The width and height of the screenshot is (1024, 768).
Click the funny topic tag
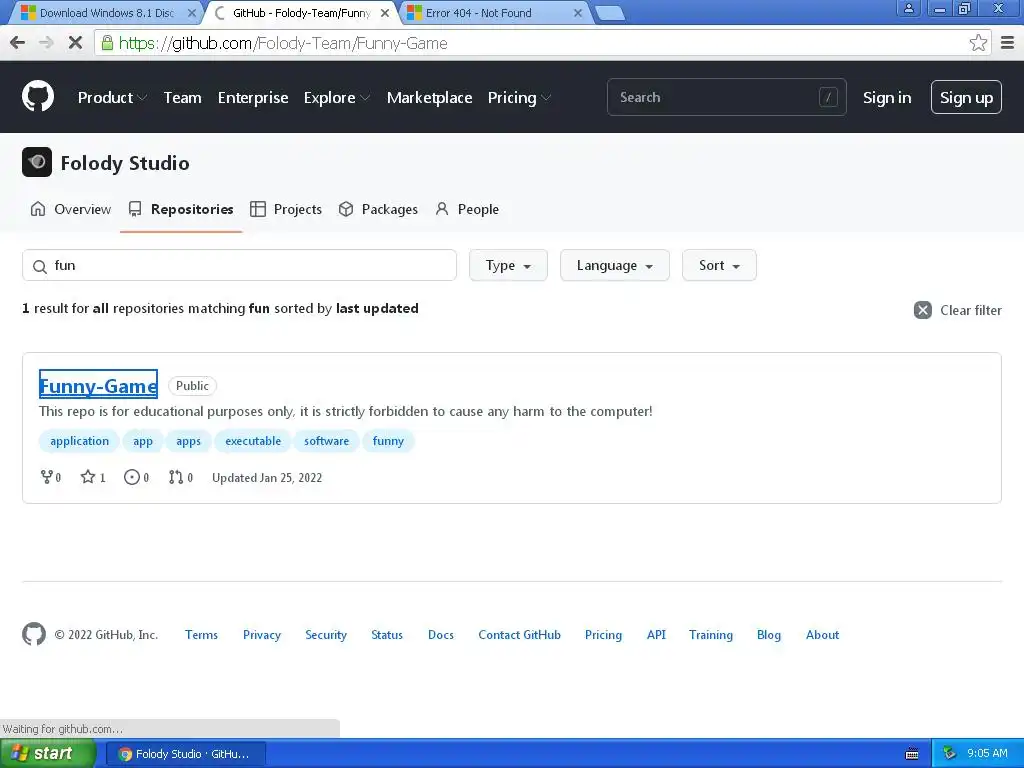388,441
